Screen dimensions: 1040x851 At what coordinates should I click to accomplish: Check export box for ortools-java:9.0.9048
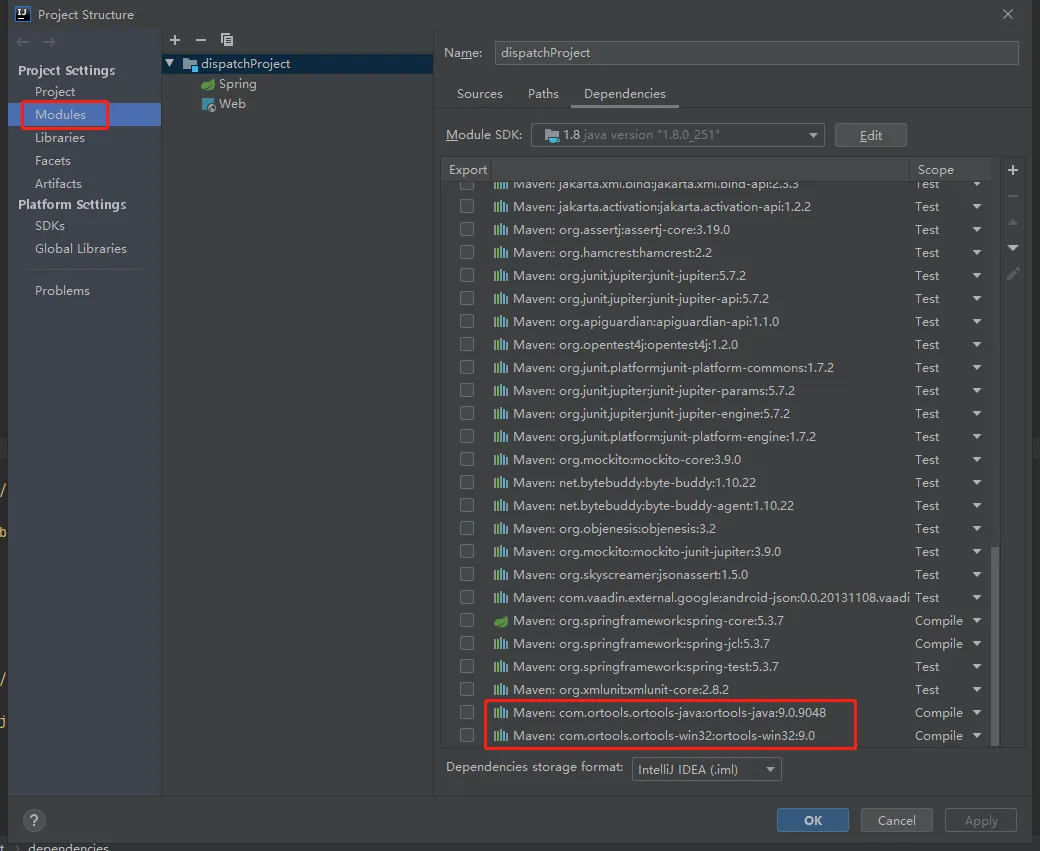467,712
